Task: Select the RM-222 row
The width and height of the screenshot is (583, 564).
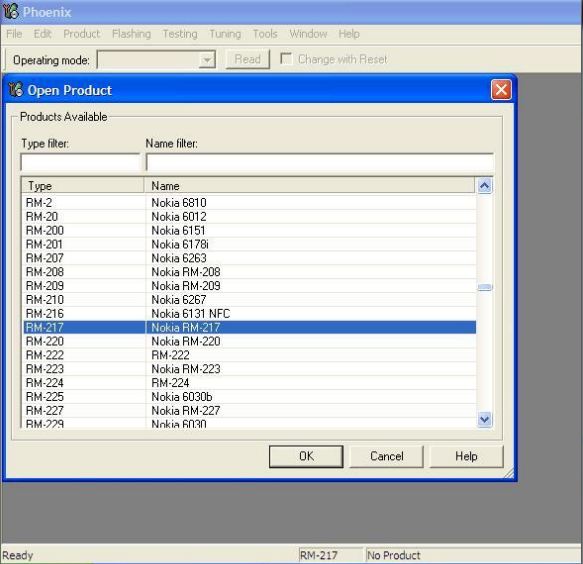Action: [x=249, y=355]
